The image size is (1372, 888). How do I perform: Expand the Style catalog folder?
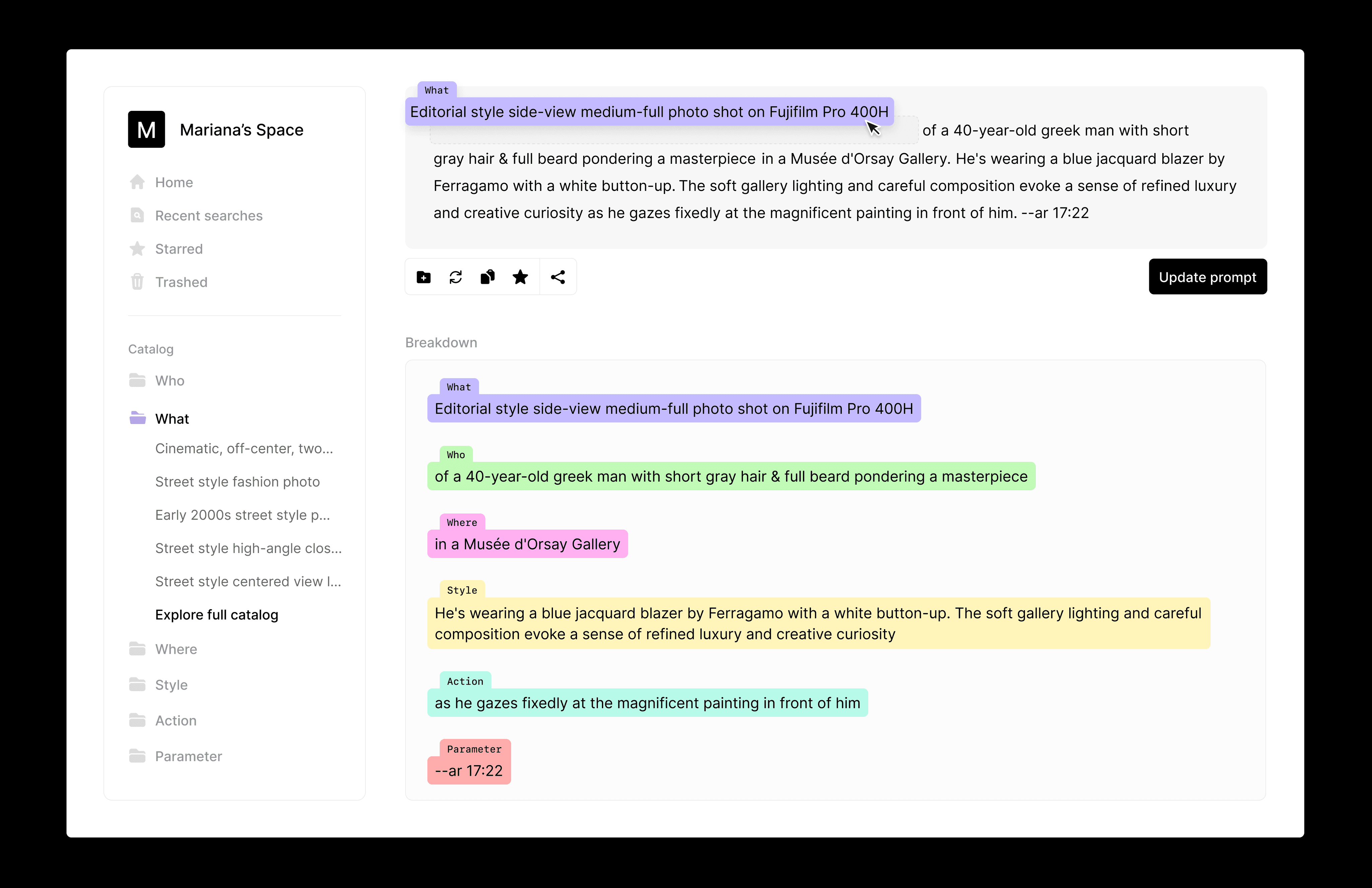(x=170, y=685)
